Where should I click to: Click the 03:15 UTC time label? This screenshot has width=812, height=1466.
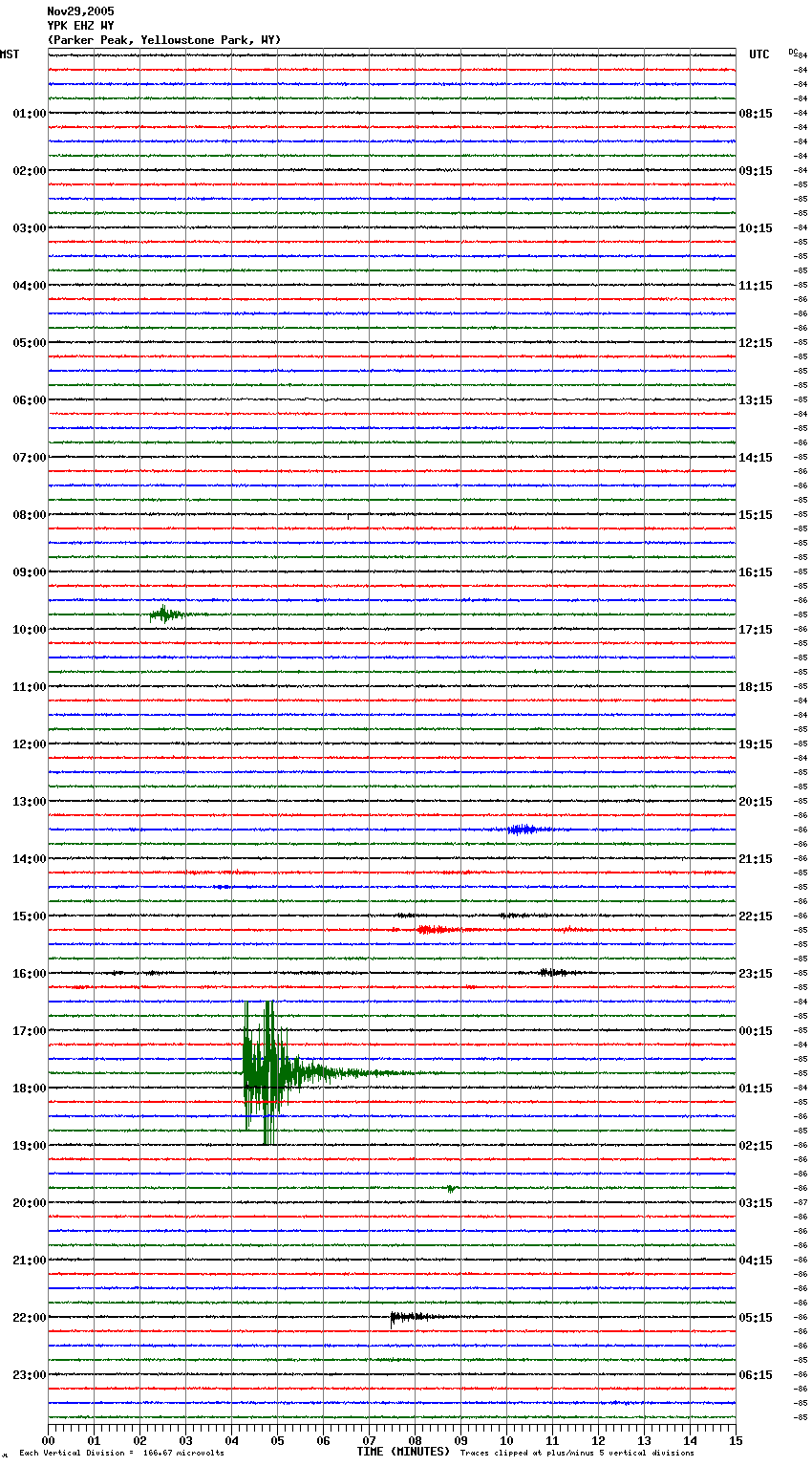tap(756, 1203)
